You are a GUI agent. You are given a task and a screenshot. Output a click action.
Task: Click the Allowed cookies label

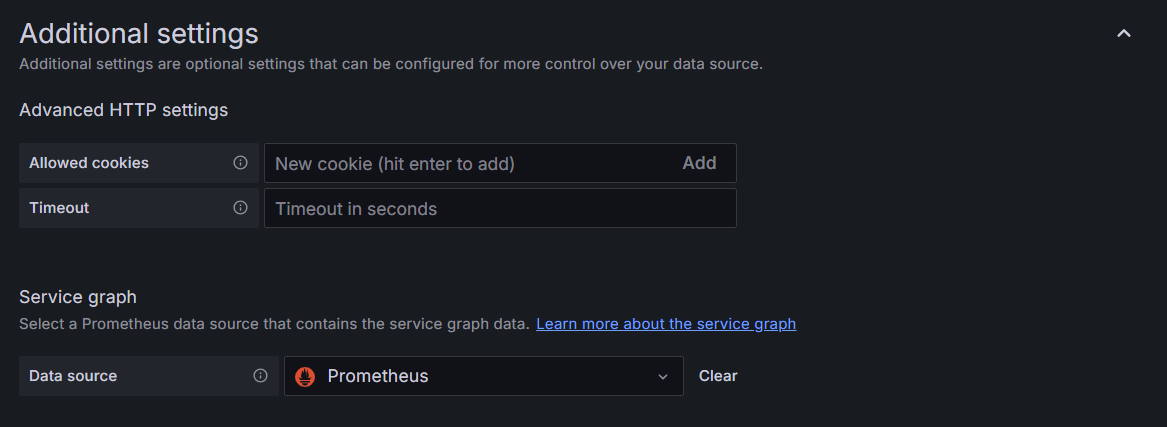pyautogui.click(x=89, y=163)
